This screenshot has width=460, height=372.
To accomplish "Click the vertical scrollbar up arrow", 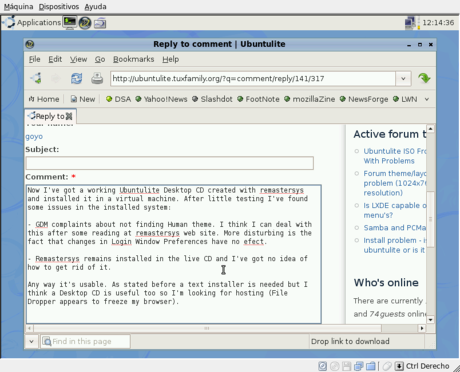I will tap(430, 129).
